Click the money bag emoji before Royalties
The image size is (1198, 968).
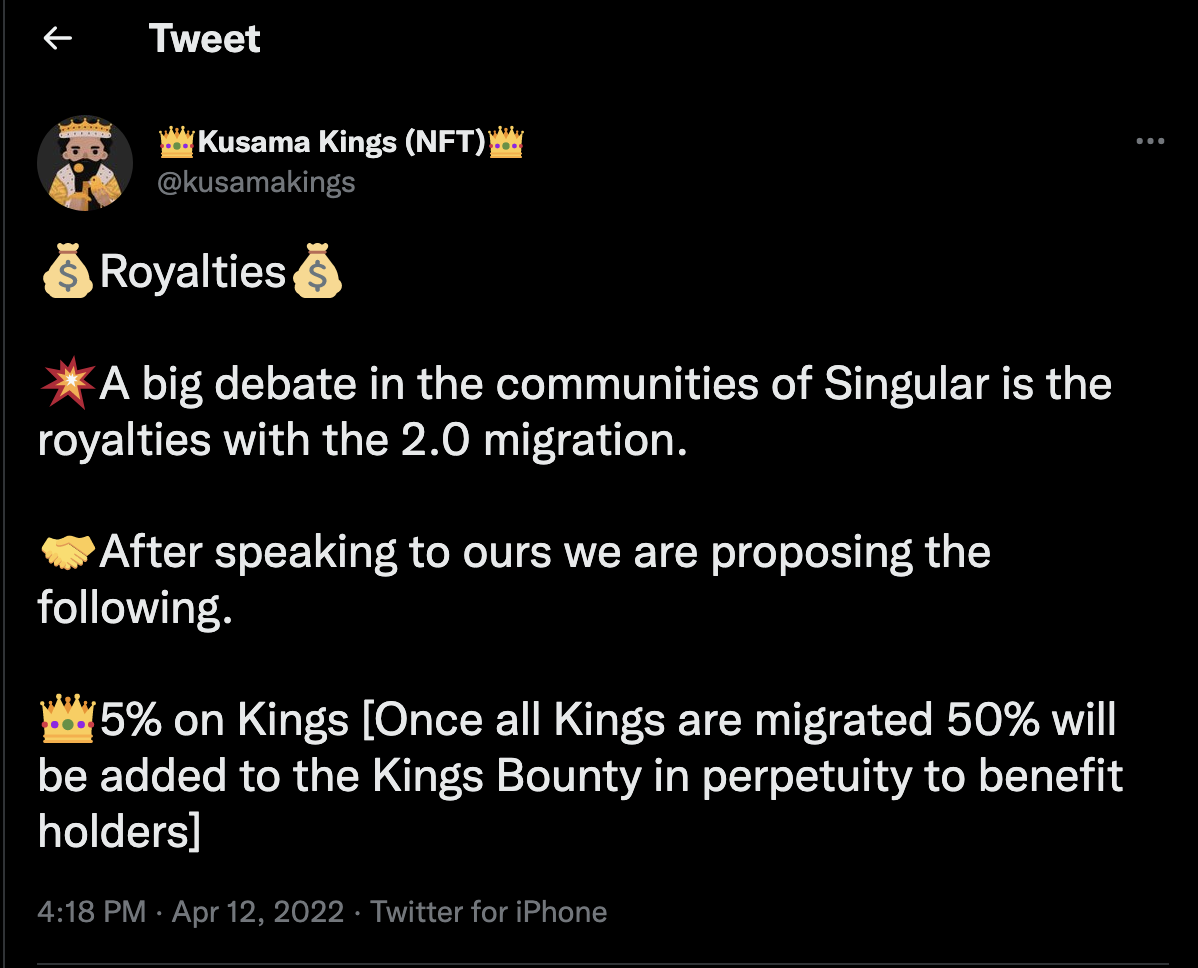67,272
